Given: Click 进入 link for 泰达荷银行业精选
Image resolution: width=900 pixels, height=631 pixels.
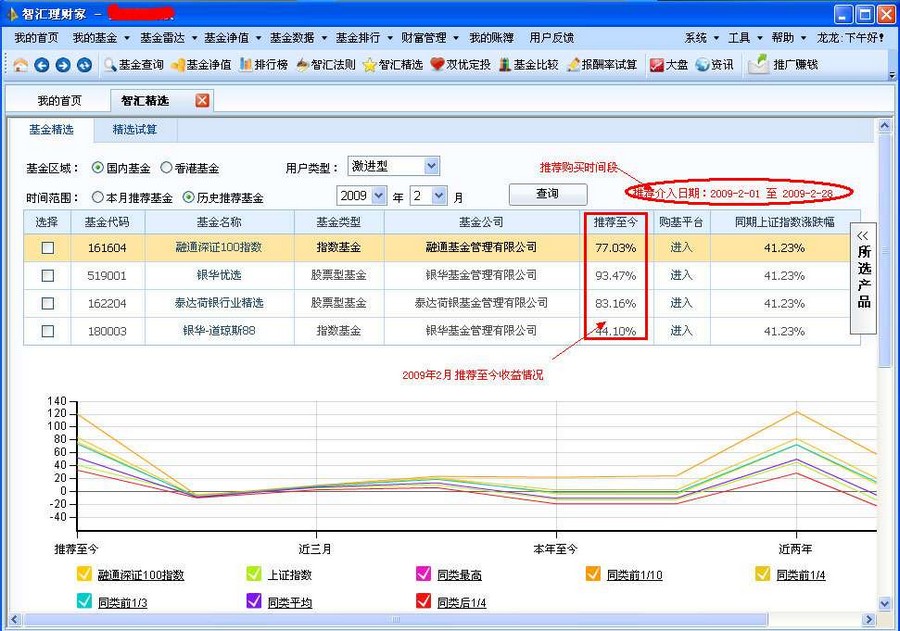Looking at the screenshot, I should (x=681, y=303).
